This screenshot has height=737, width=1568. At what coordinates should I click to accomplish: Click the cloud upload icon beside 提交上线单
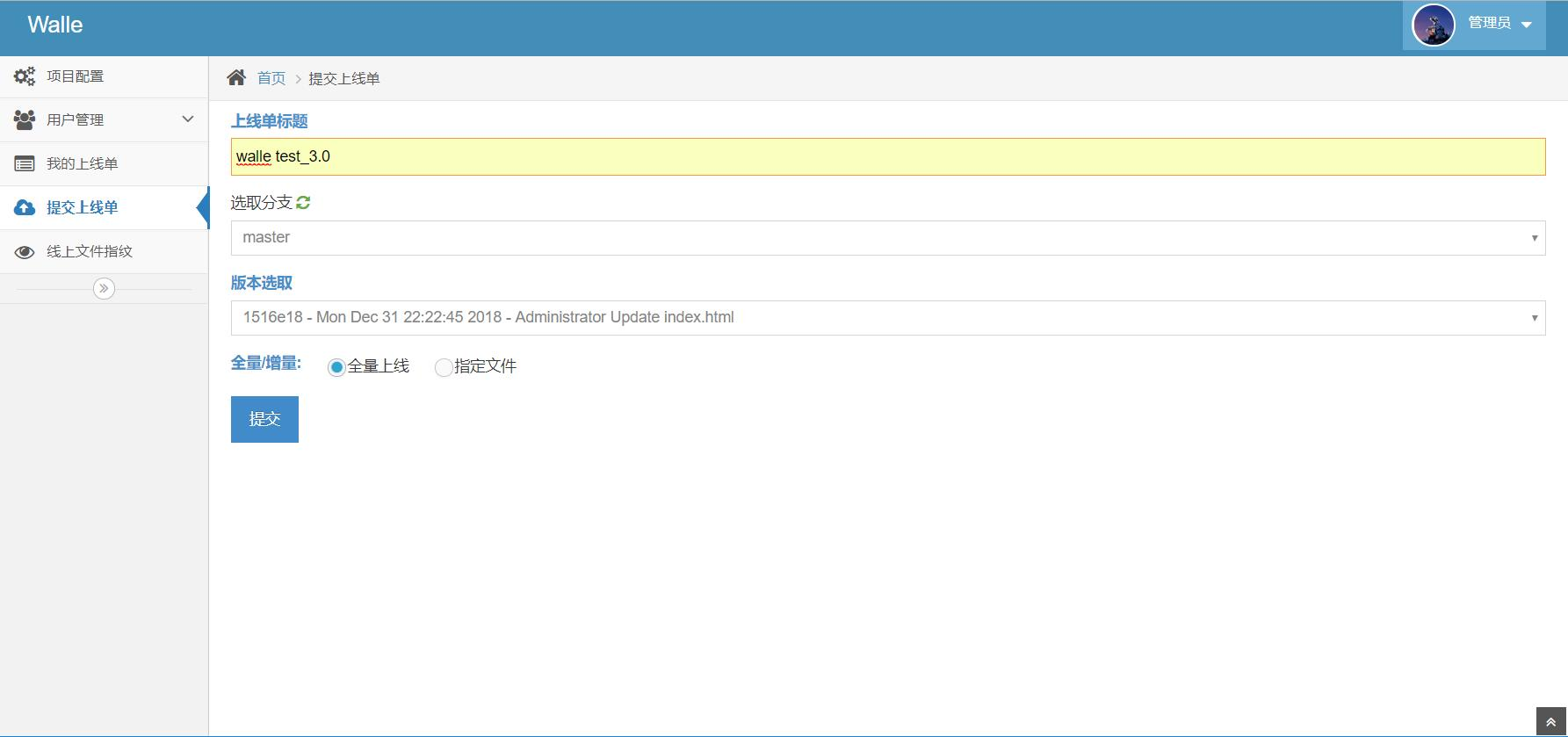(25, 207)
